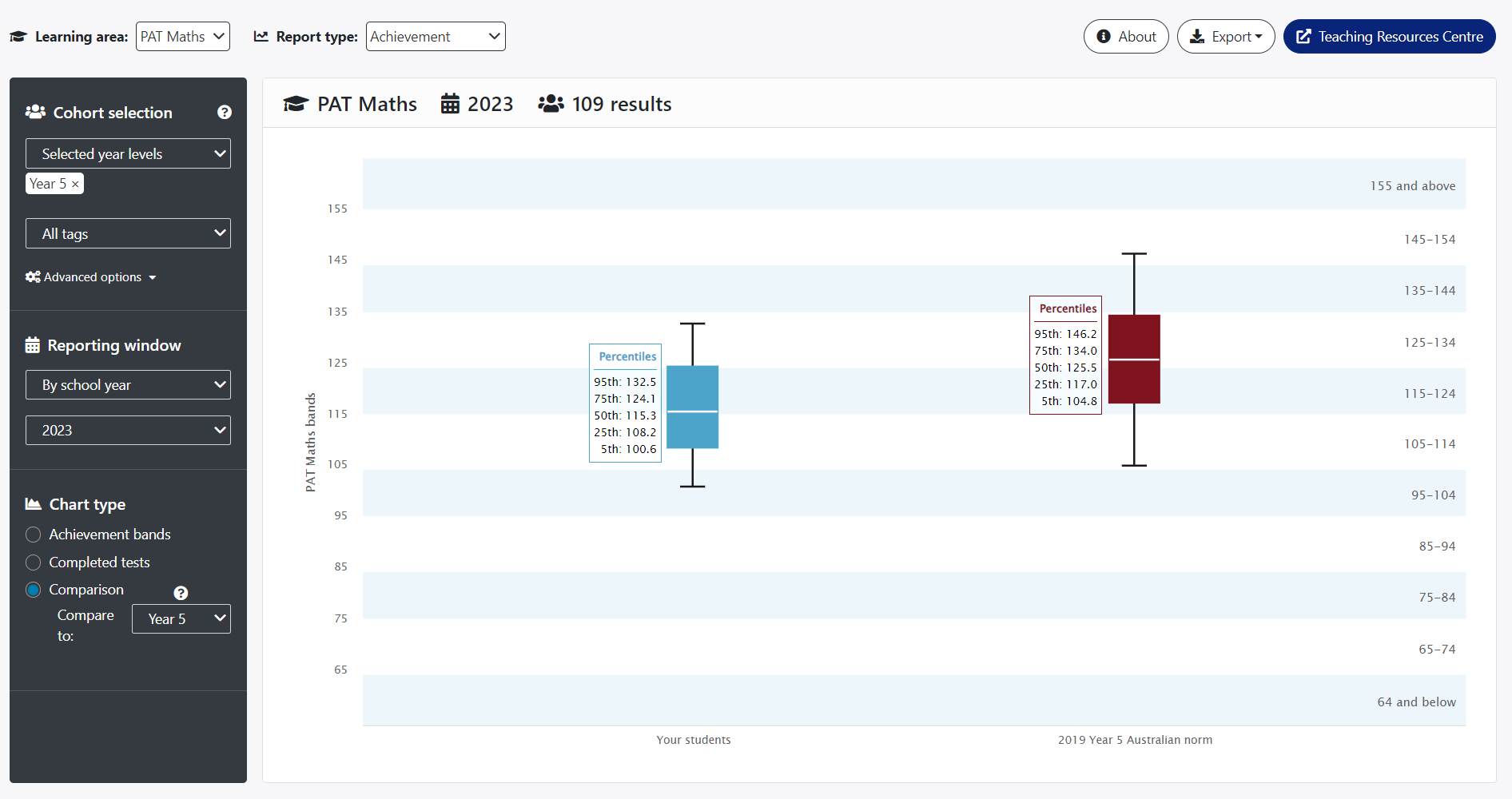Remove the Year 5 tag with x
This screenshot has width=1512, height=799.
click(x=75, y=184)
